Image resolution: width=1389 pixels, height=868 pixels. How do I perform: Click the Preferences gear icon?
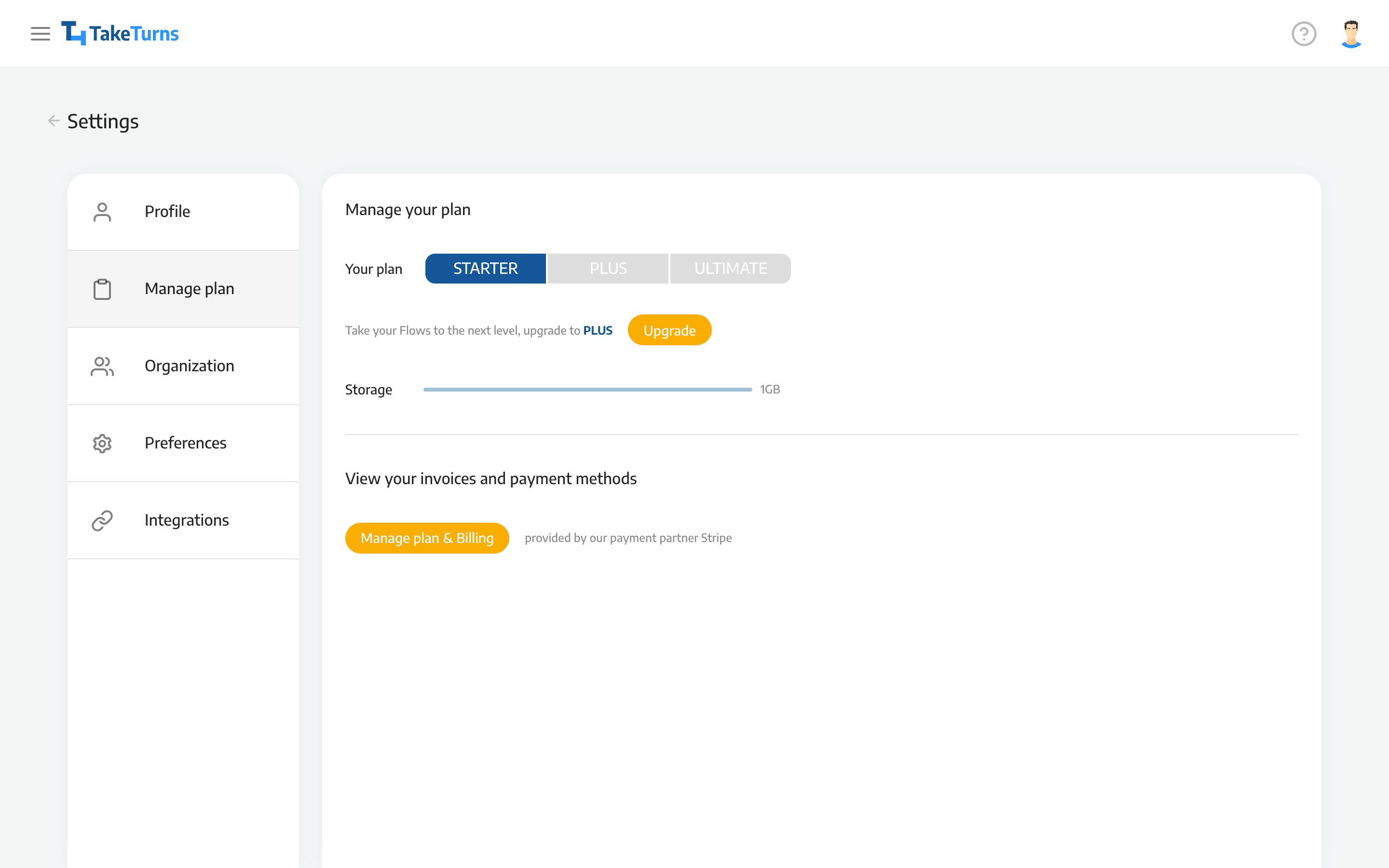(102, 443)
